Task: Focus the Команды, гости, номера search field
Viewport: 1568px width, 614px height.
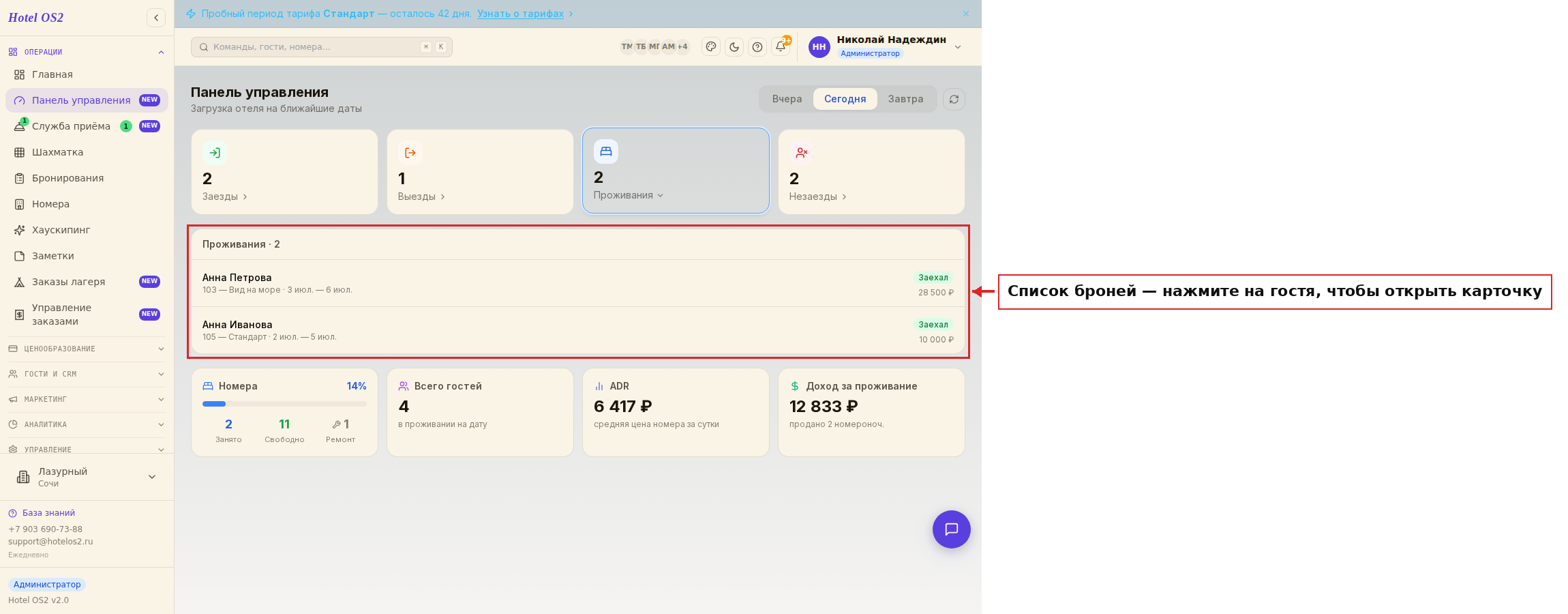Action: click(322, 47)
